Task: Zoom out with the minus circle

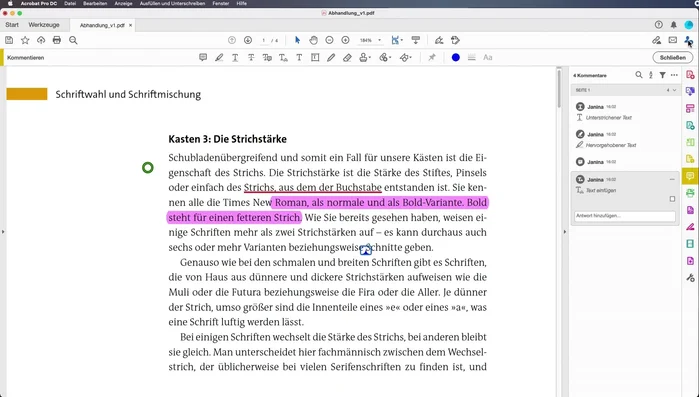Action: coord(329,40)
